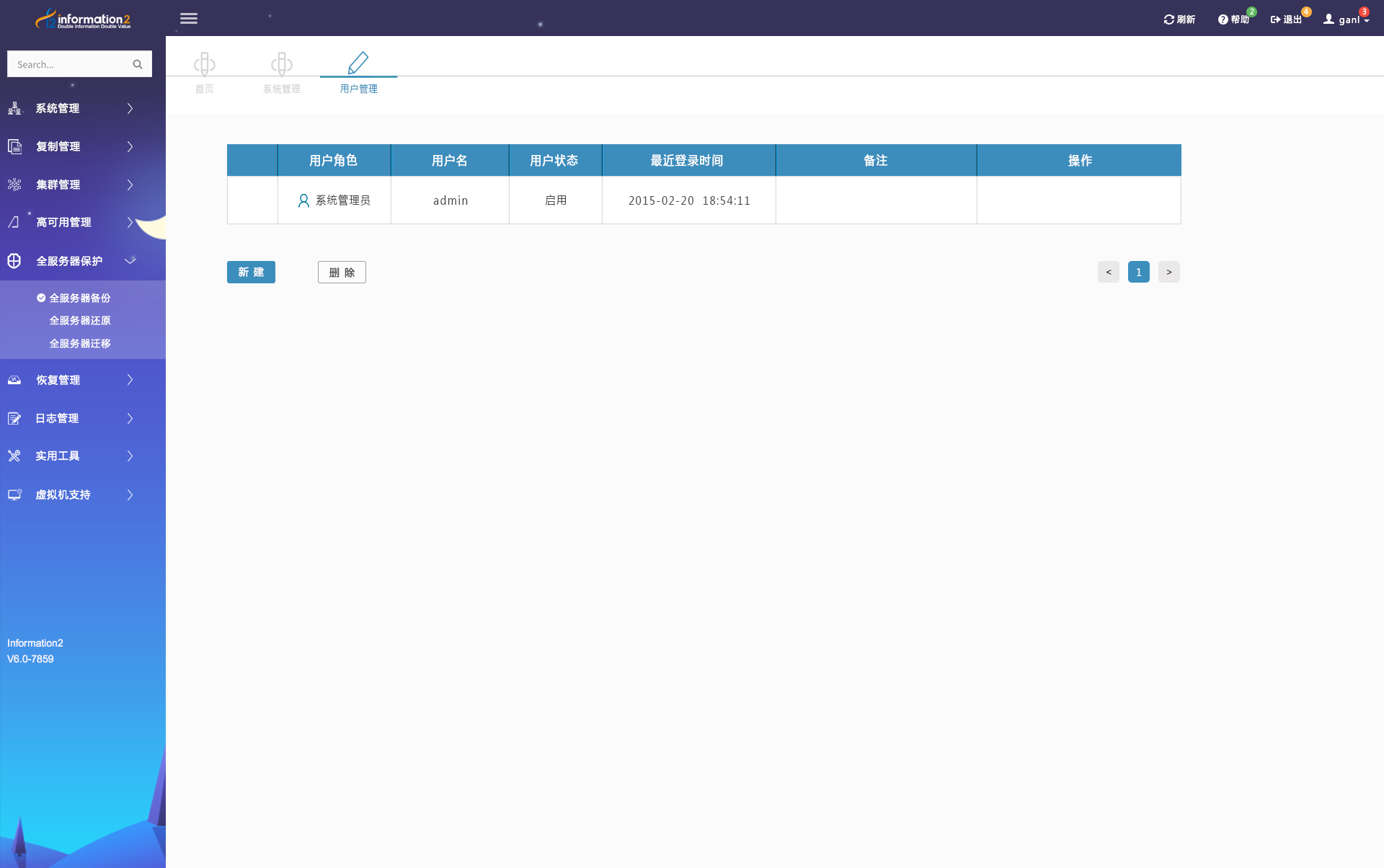Click the 实用工具 wrench icon
This screenshot has height=868, width=1384.
pos(14,456)
